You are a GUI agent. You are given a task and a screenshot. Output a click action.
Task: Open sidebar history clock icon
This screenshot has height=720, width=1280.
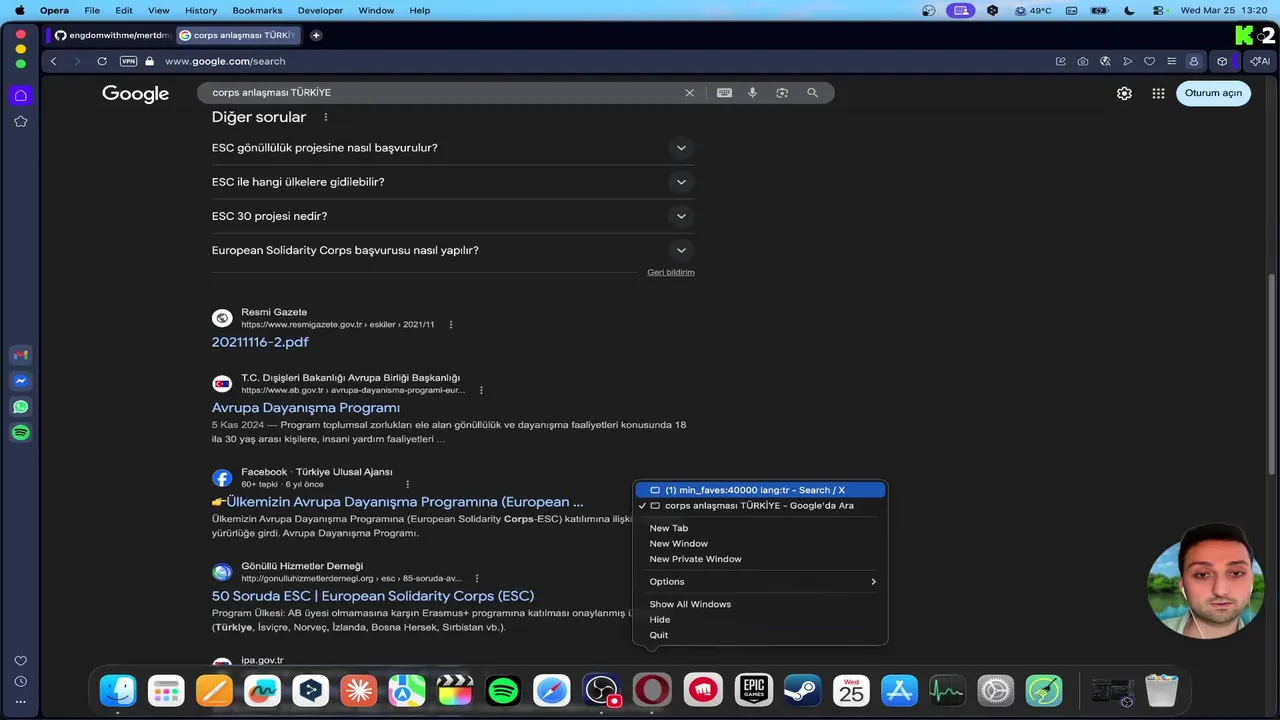21,681
